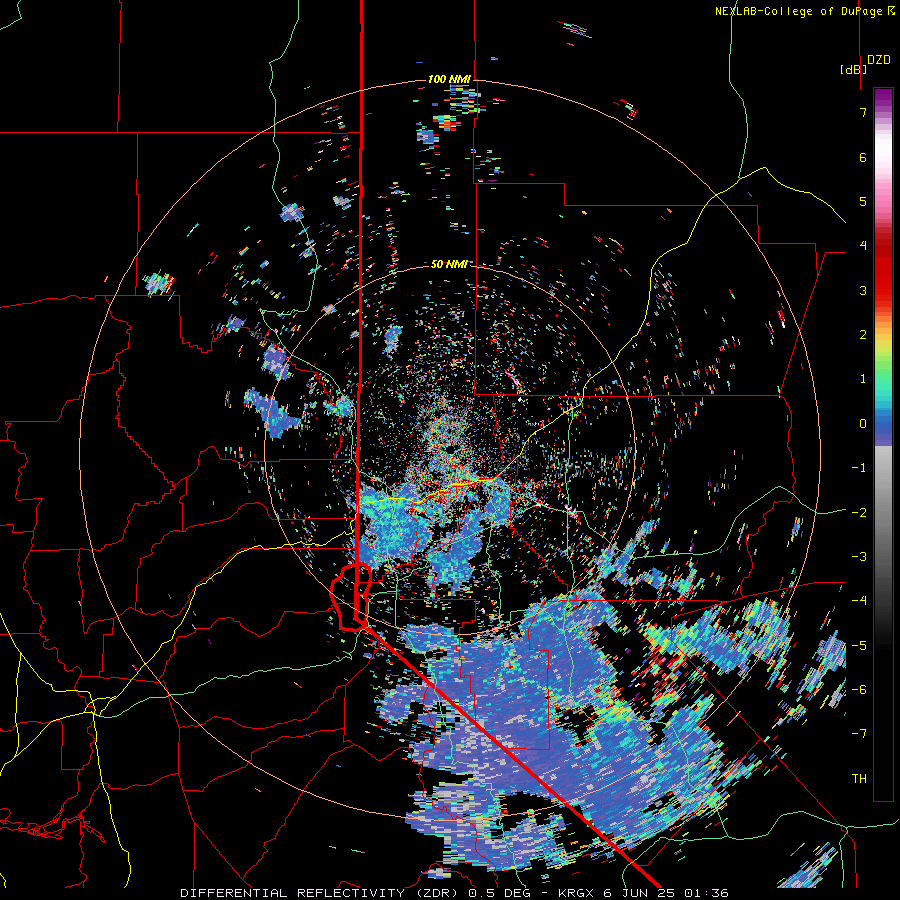Click the TH threshold label on the scale
The image size is (900, 900).
coord(859,779)
